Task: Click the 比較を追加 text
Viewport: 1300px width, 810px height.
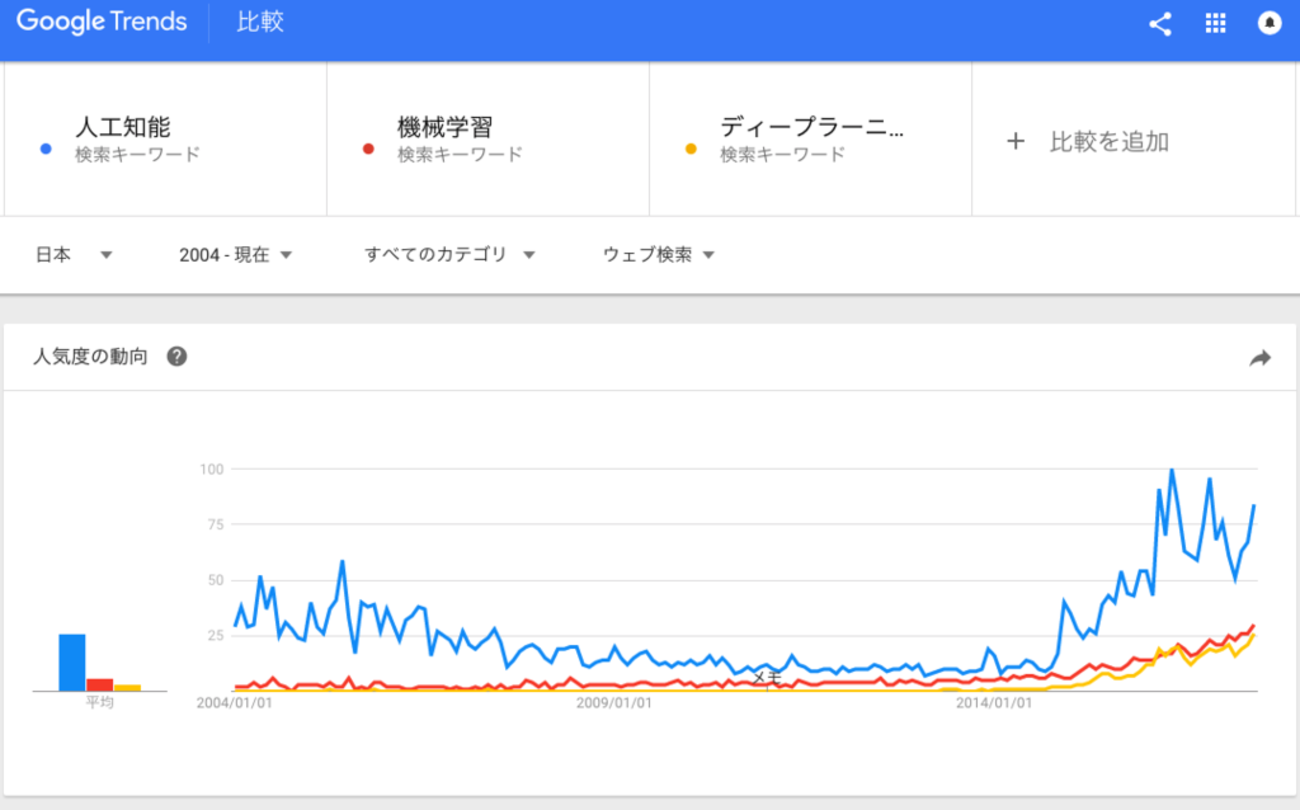Action: click(1109, 142)
